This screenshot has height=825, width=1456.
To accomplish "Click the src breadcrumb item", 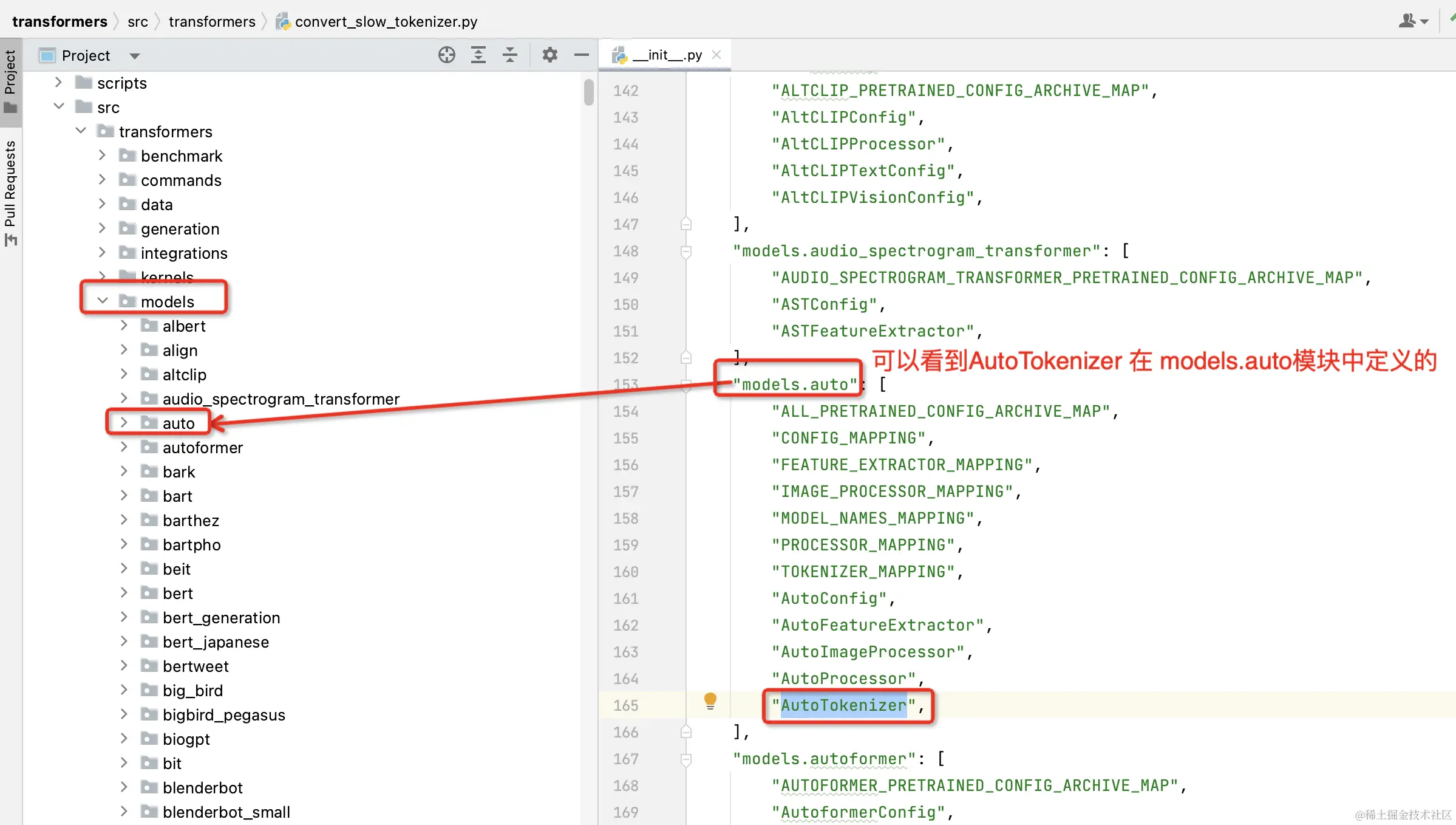I will (137, 22).
